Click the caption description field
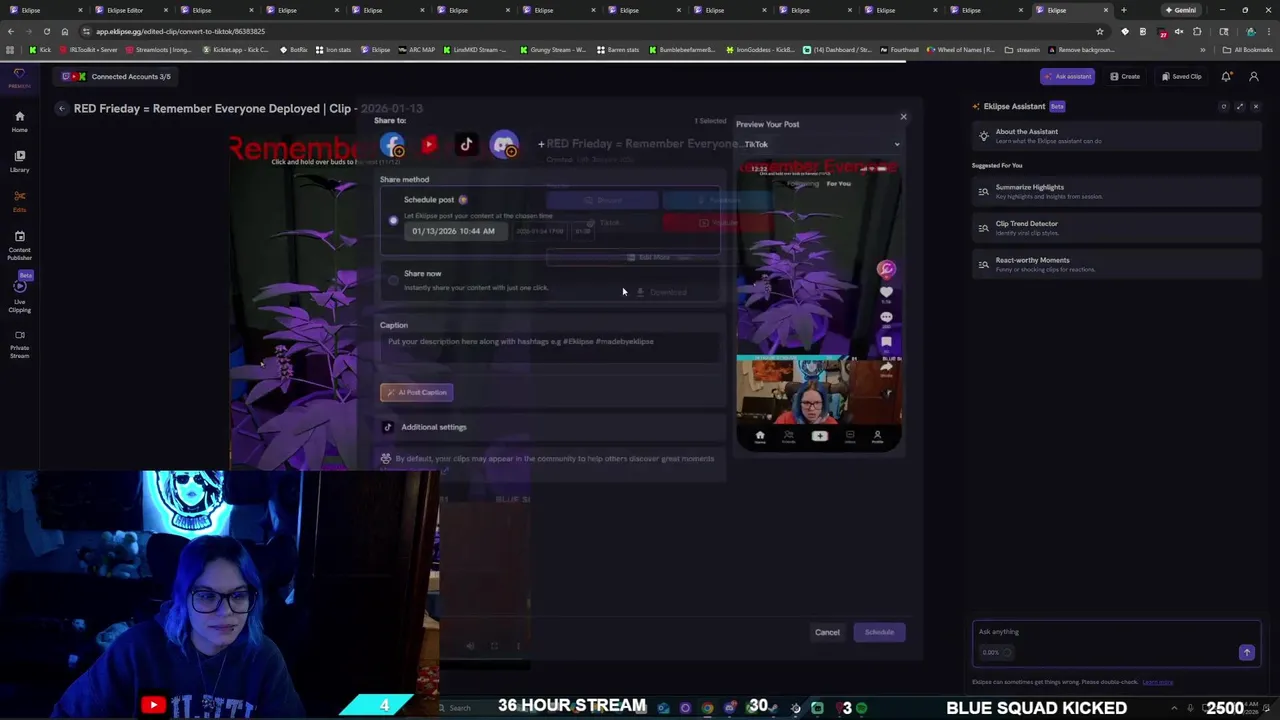Viewport: 1280px width, 720px height. point(551,346)
